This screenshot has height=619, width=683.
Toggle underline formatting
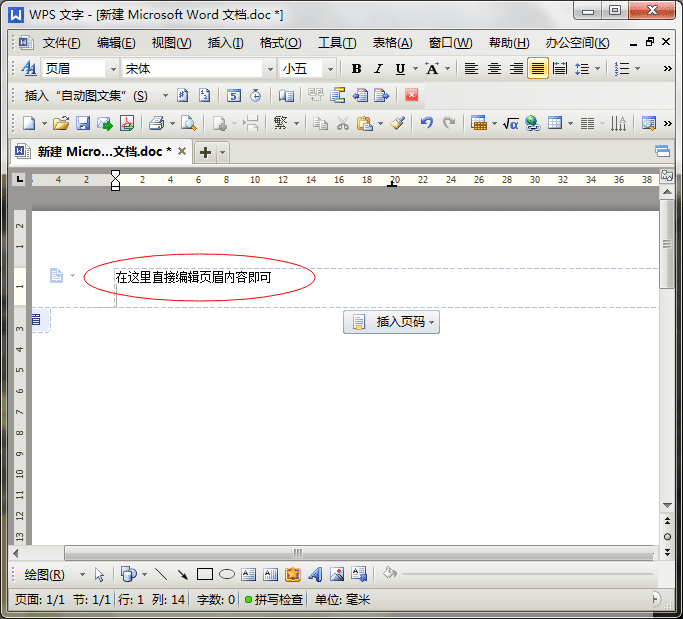(x=400, y=68)
